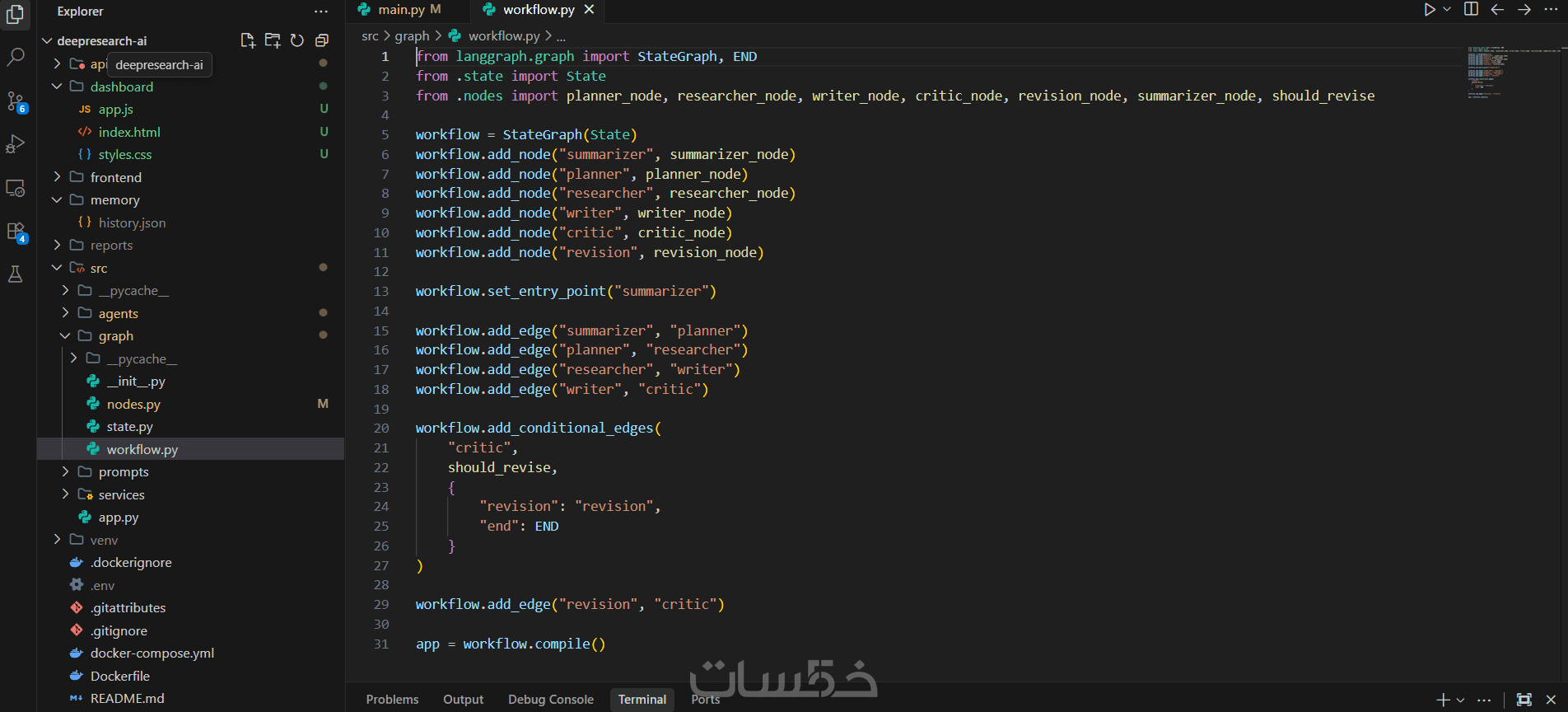Open Source Control view with 6 changes
Viewport: 1568px width, 712px height.
click(x=16, y=101)
